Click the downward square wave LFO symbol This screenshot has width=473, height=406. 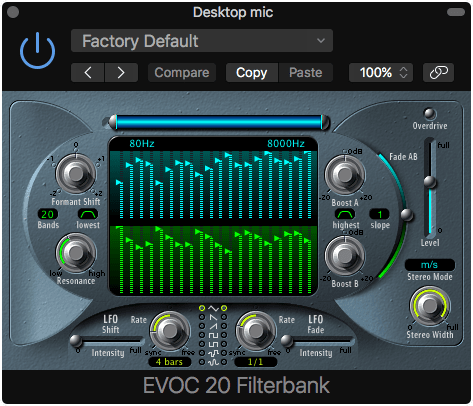213,344
